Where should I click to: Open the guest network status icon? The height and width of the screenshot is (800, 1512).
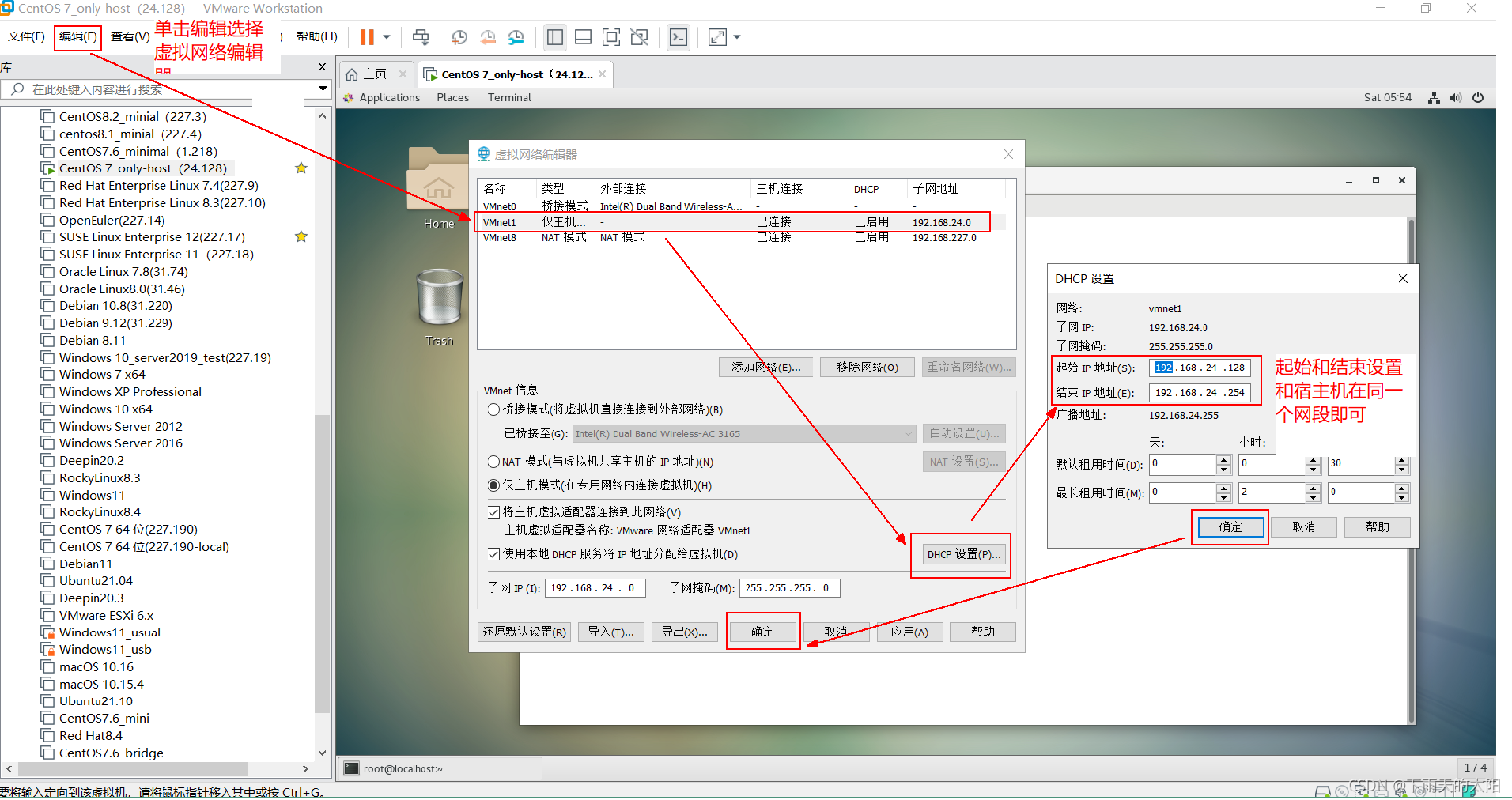point(1434,97)
